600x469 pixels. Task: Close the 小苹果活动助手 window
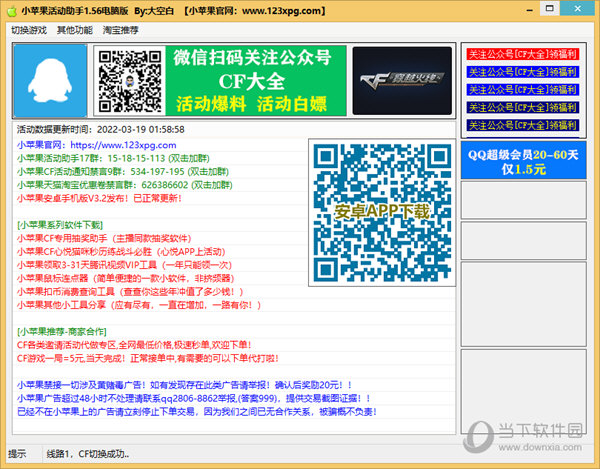[x=577, y=8]
